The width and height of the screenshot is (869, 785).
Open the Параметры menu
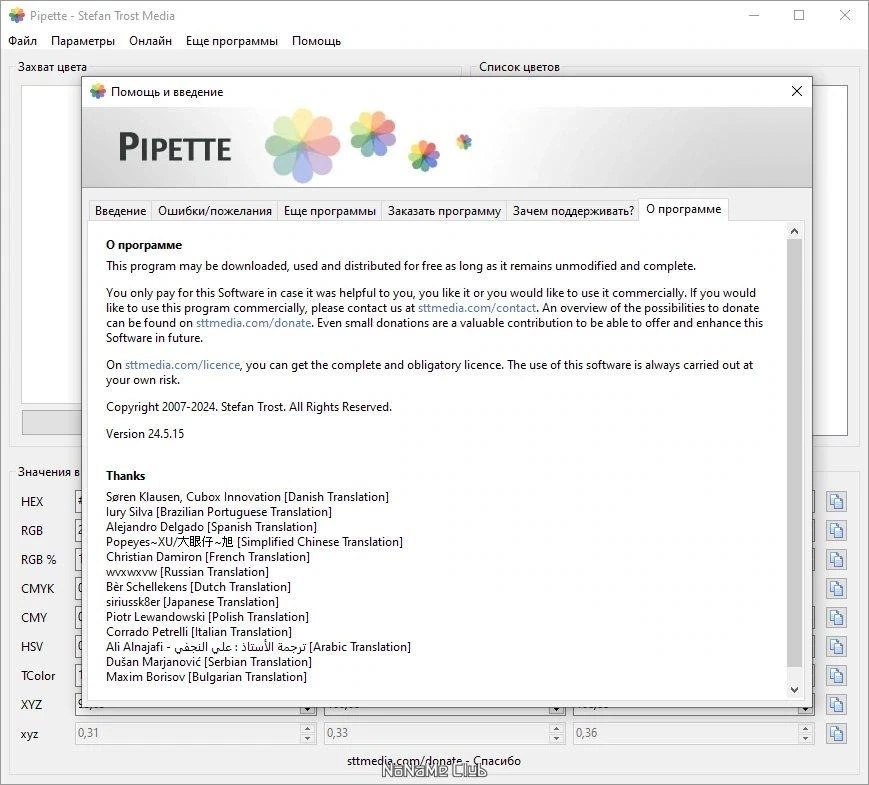83,41
